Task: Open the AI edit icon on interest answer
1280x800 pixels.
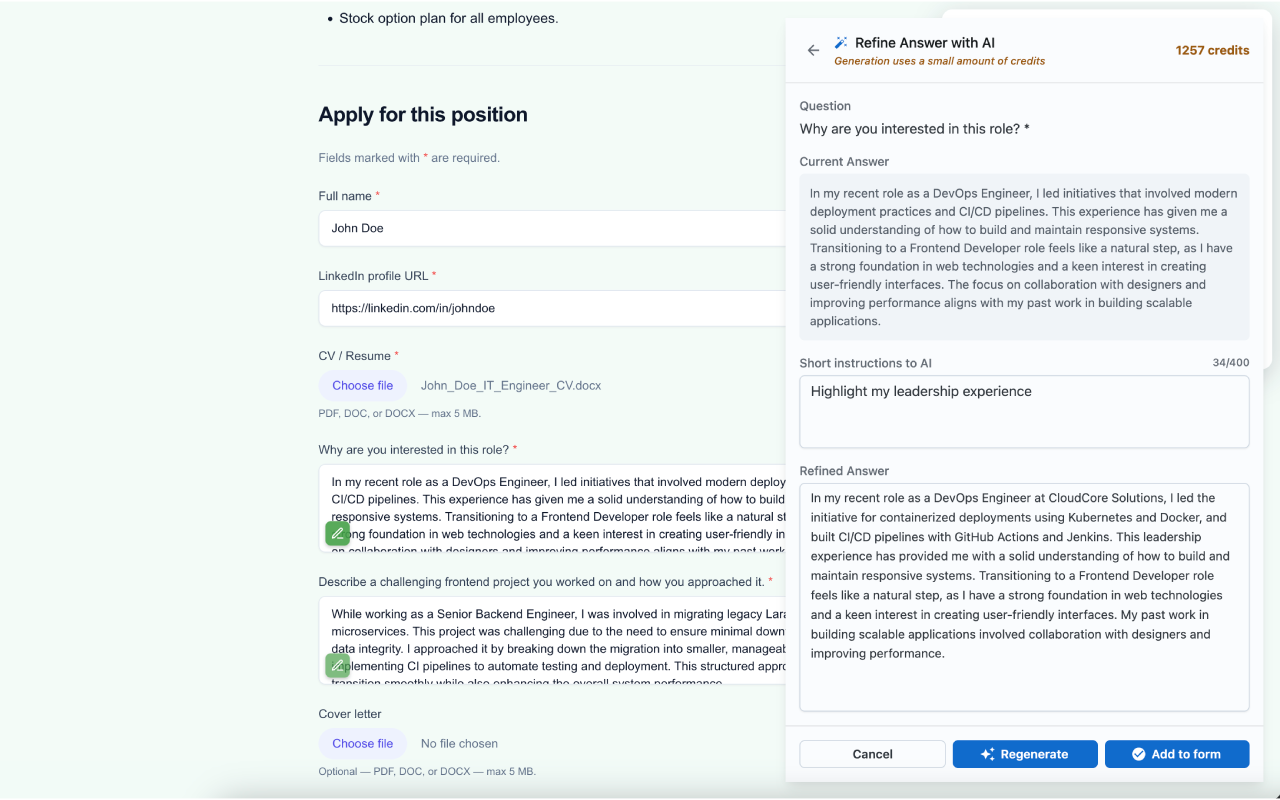Action: [x=337, y=533]
